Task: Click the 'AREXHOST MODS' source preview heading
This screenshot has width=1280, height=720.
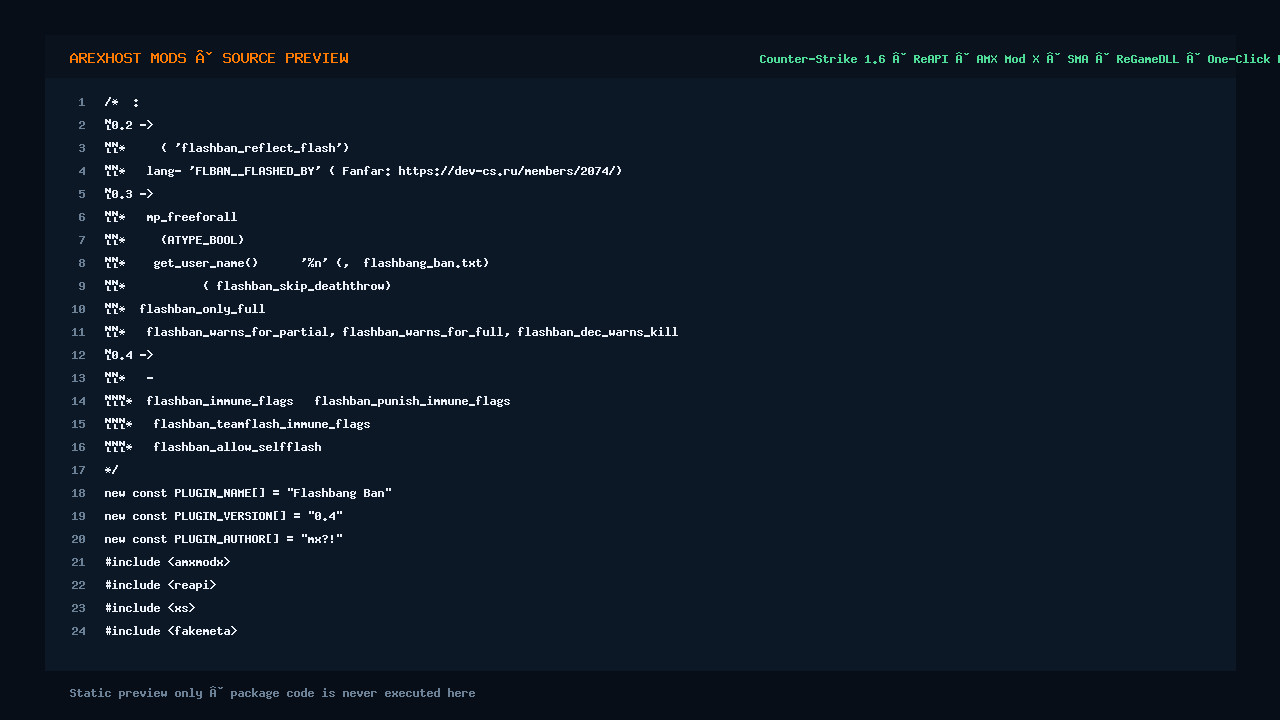Action: tap(209, 58)
